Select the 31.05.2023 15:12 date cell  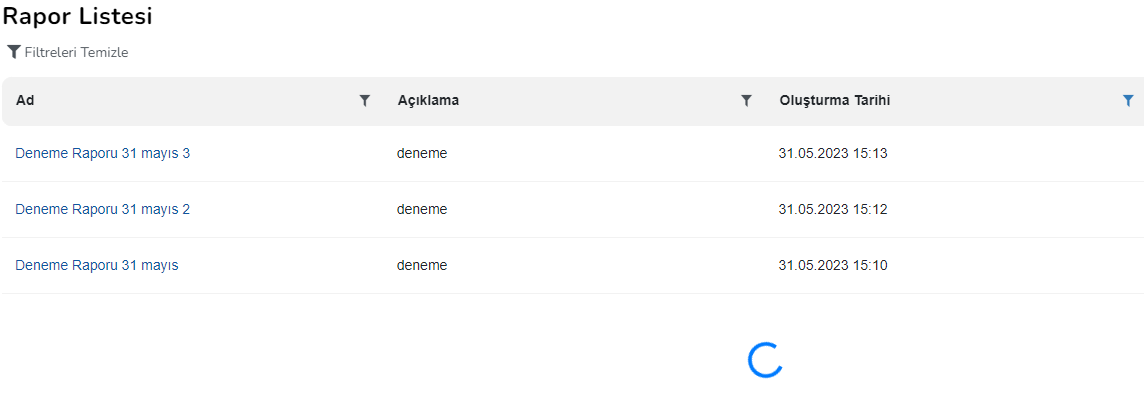(x=833, y=209)
